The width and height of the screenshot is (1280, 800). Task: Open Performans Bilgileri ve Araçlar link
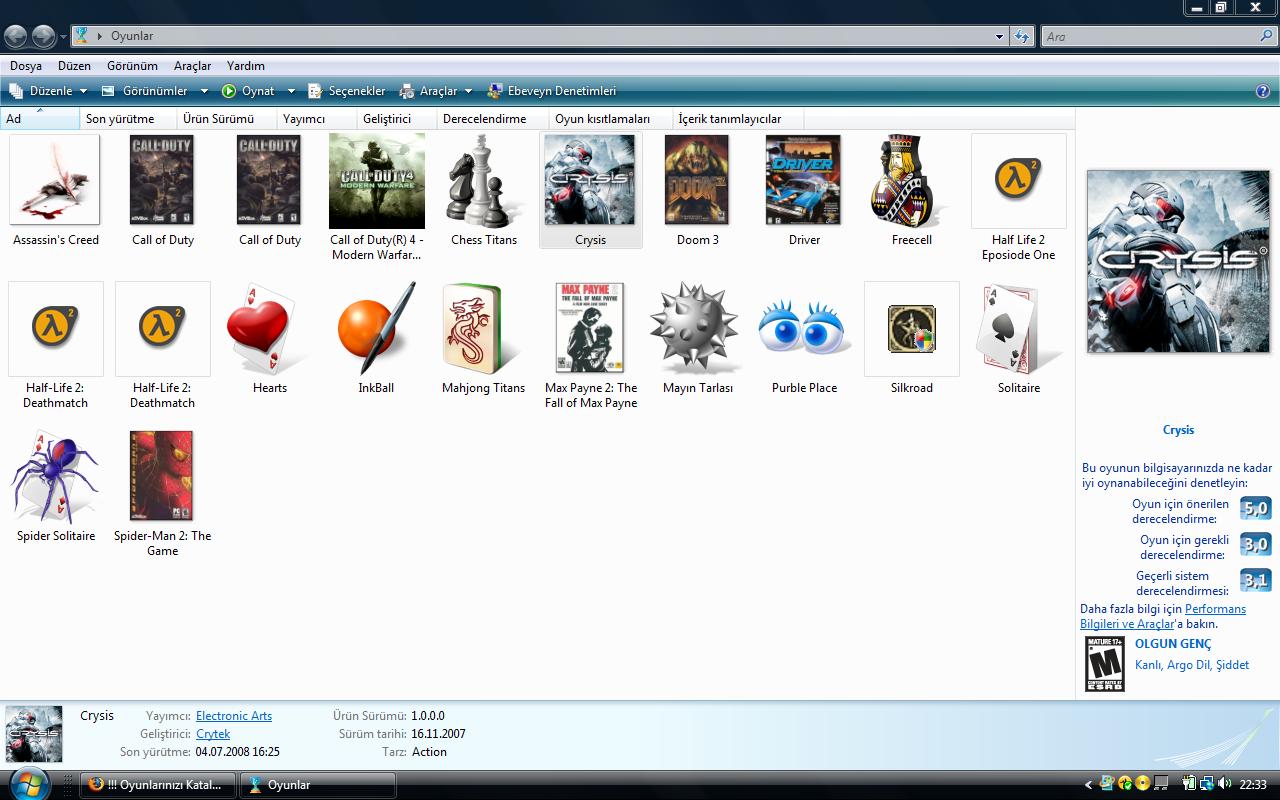point(1163,616)
